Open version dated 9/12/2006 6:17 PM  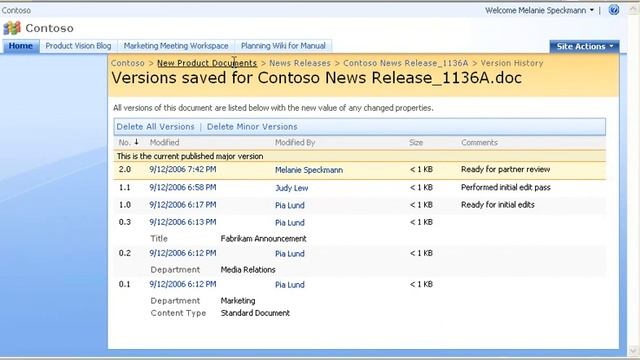click(x=183, y=205)
